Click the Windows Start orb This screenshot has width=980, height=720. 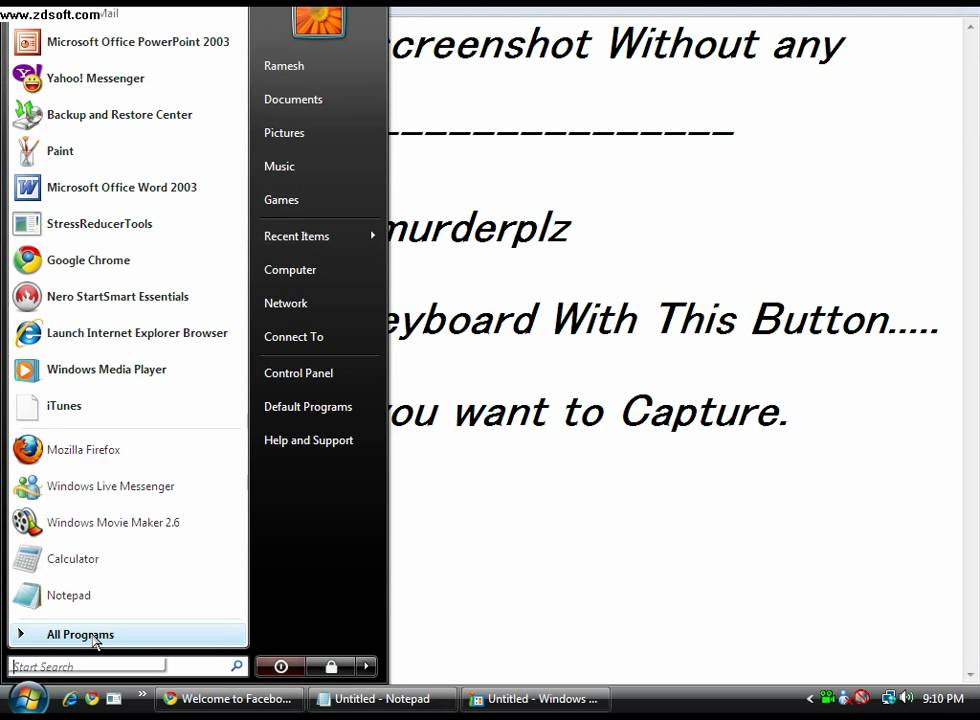28,699
